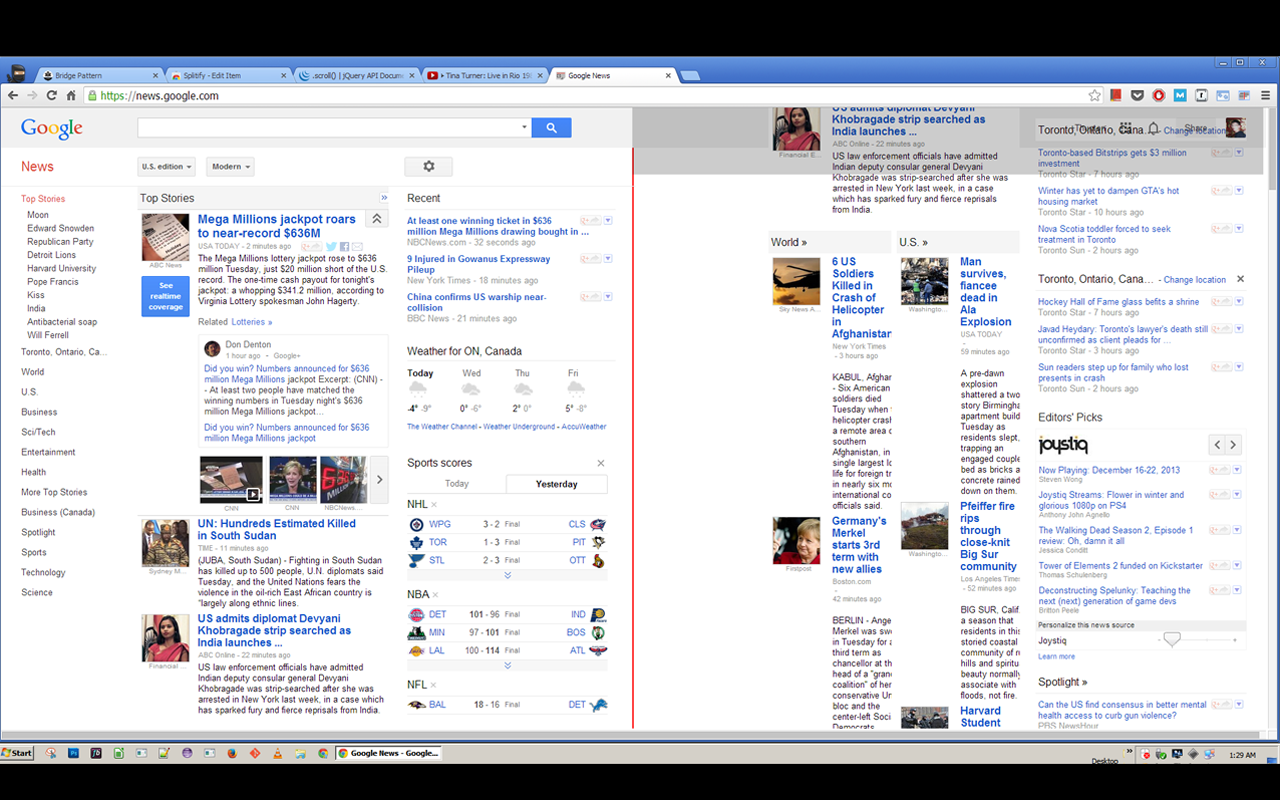
Task: Open the U.S. edition dropdown
Action: pos(166,167)
